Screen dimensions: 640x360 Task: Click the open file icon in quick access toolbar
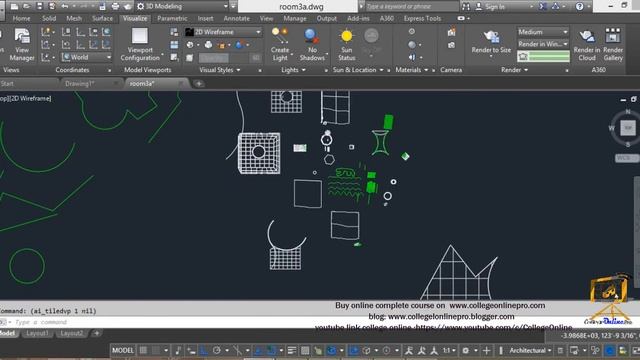point(27,6)
